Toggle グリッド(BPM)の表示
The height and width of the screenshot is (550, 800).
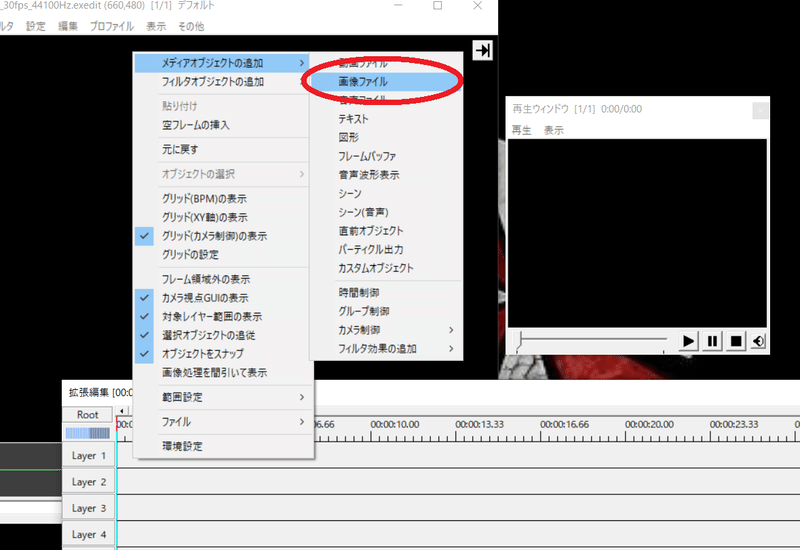221,198
